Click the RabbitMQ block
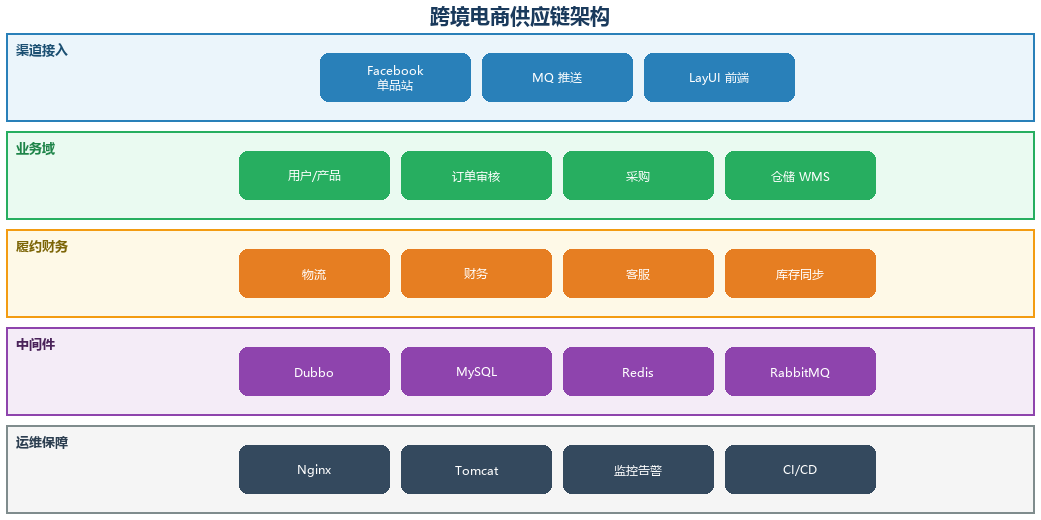 pyautogui.click(x=800, y=371)
